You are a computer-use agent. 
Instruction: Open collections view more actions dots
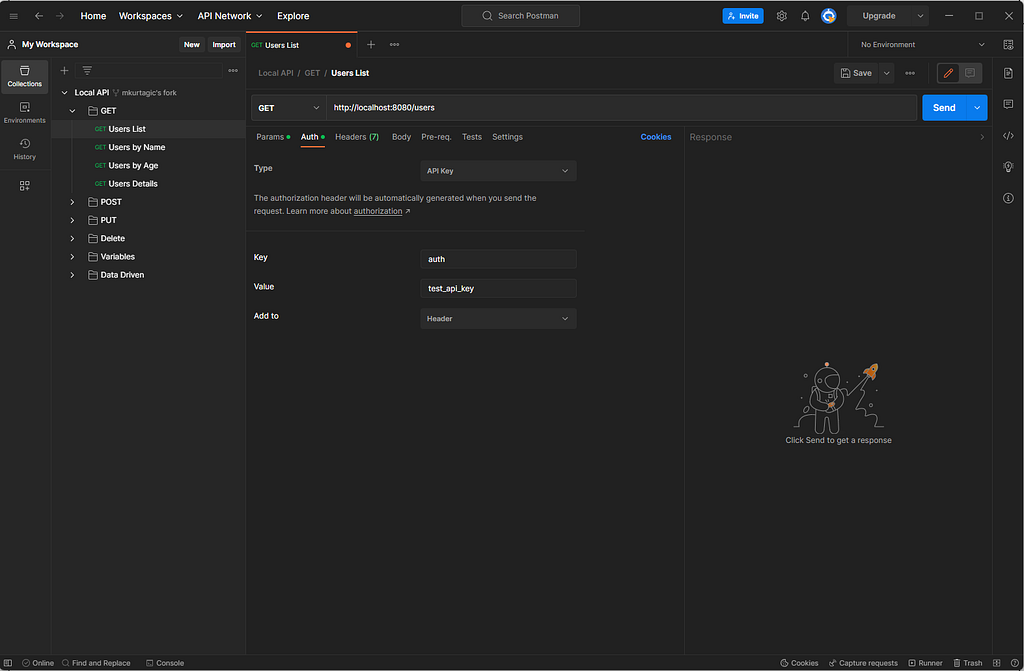[233, 71]
